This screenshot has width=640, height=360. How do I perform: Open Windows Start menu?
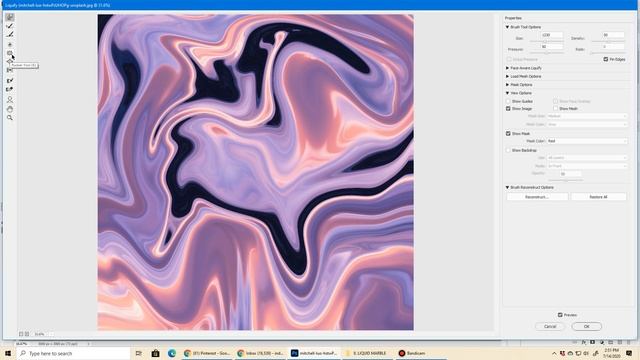8,353
